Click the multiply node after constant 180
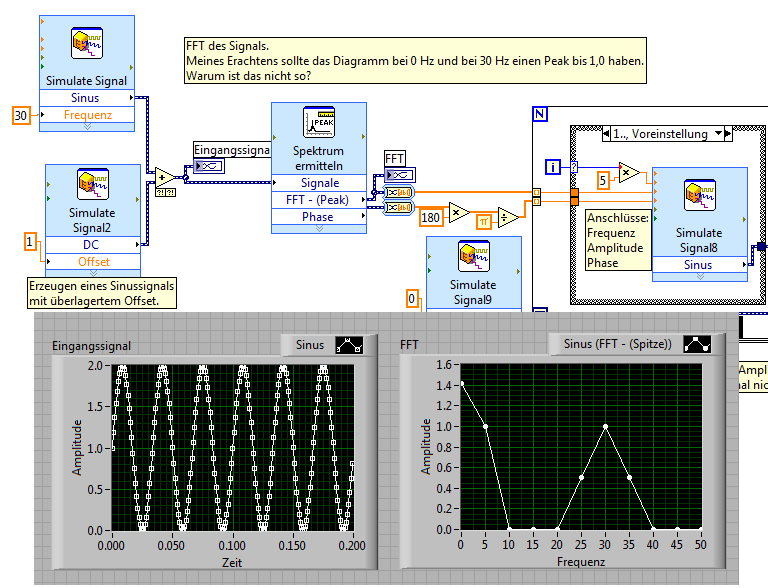This screenshot has height=588, width=768. pos(459,213)
